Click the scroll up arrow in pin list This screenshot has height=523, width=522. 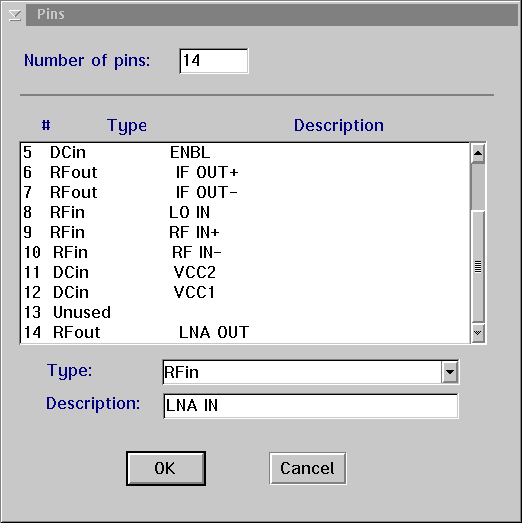(x=478, y=153)
